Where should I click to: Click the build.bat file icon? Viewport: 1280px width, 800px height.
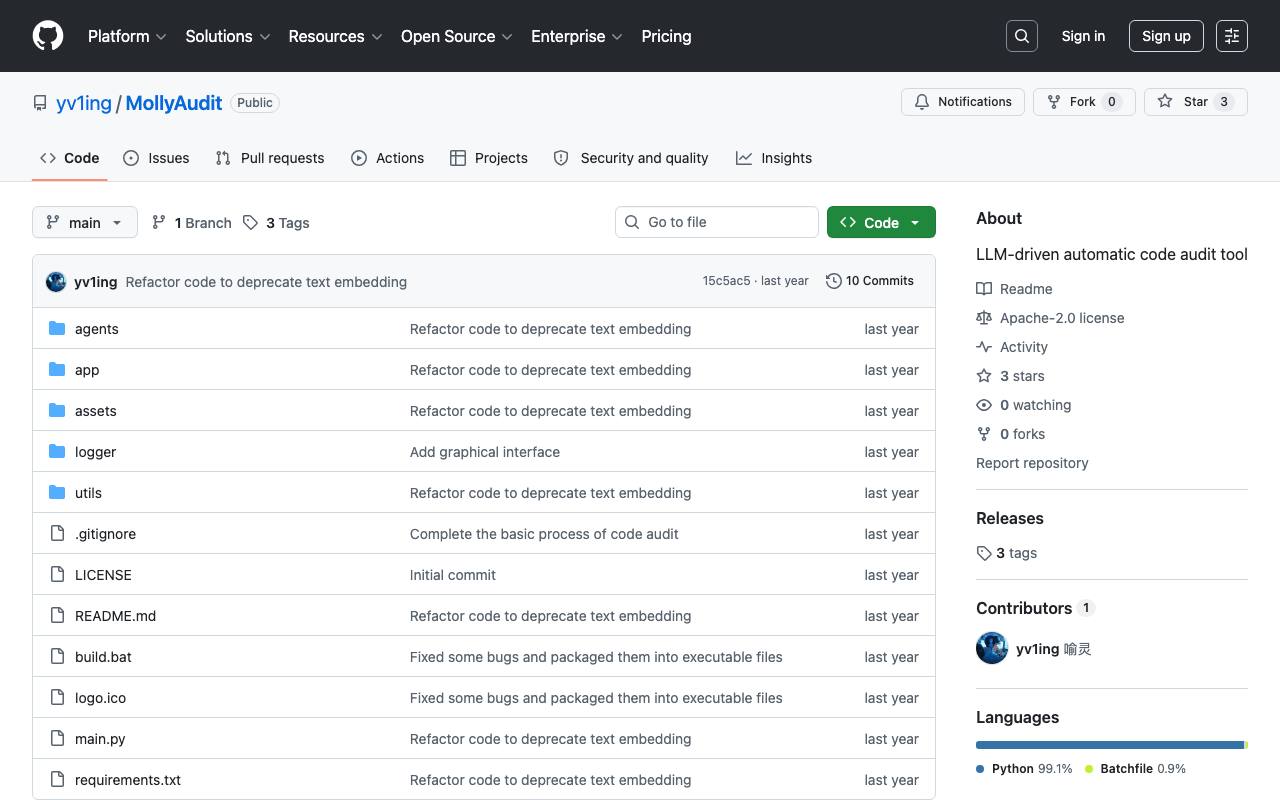click(x=57, y=657)
